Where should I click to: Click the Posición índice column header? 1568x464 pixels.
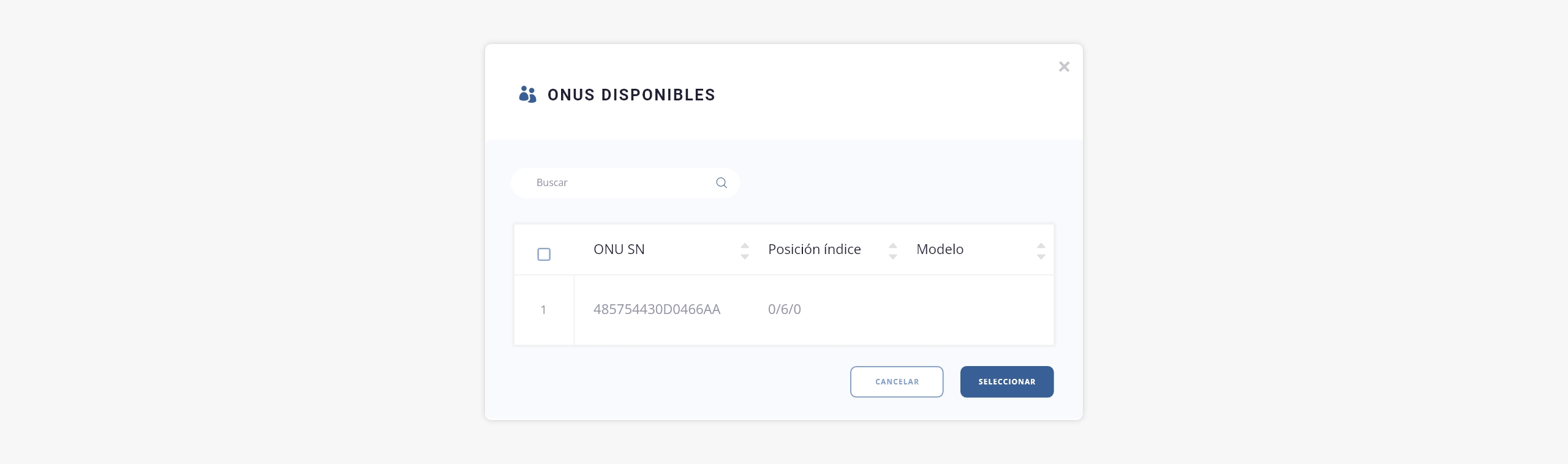(814, 250)
